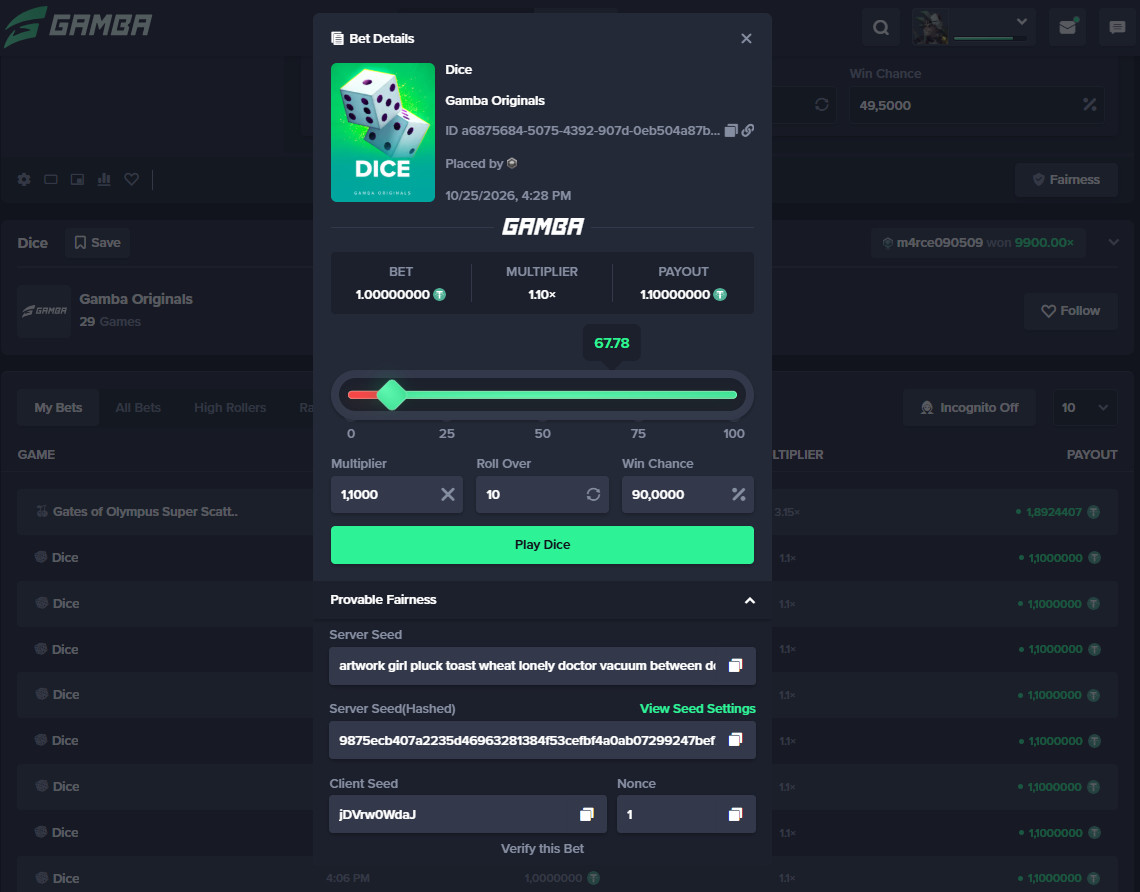1140x892 pixels.
Task: Open live stats chart icon
Action: click(104, 179)
